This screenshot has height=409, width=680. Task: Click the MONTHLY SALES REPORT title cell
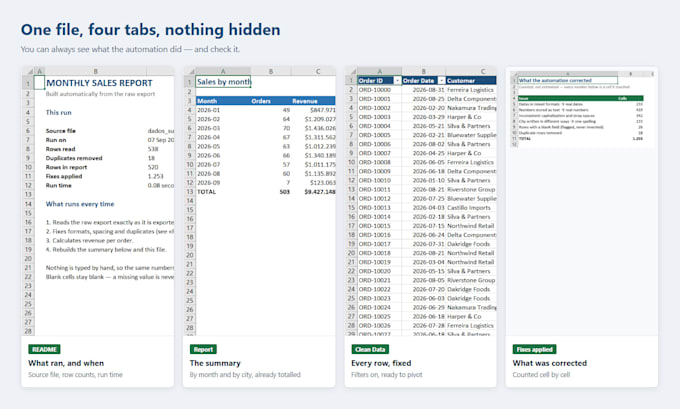click(x=99, y=83)
